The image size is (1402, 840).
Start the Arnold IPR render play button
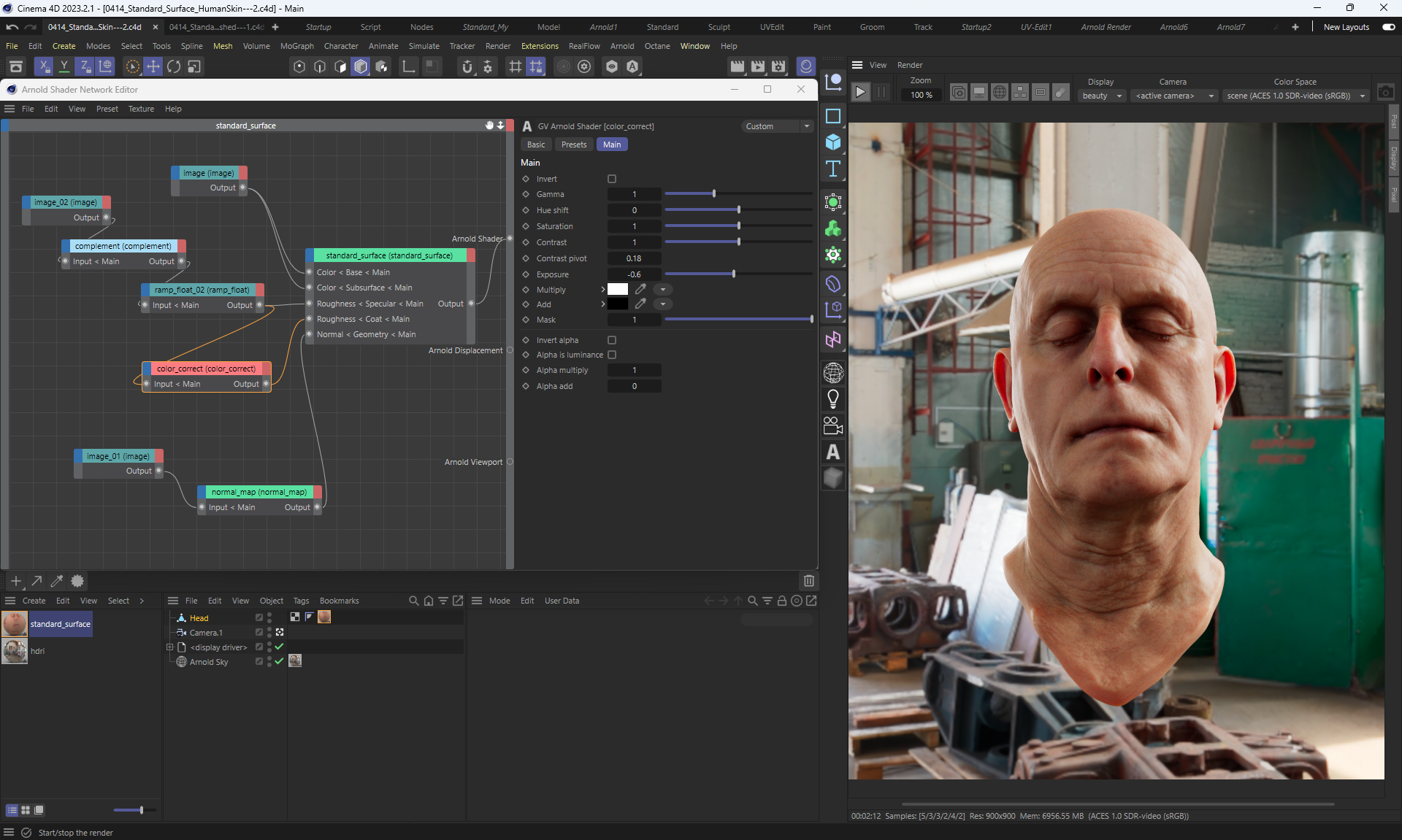(860, 92)
